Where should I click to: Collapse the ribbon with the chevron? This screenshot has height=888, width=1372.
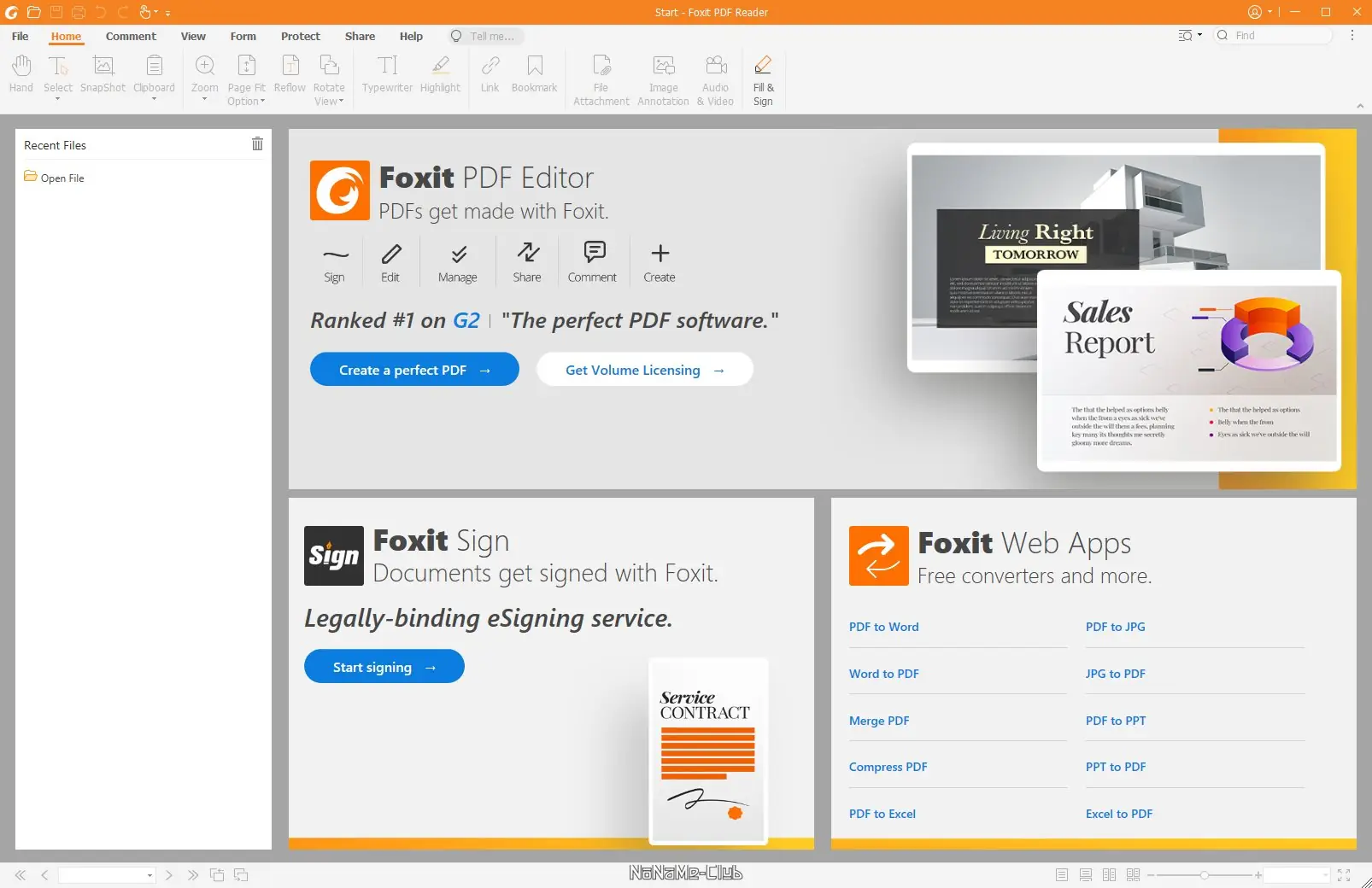pos(1360,106)
